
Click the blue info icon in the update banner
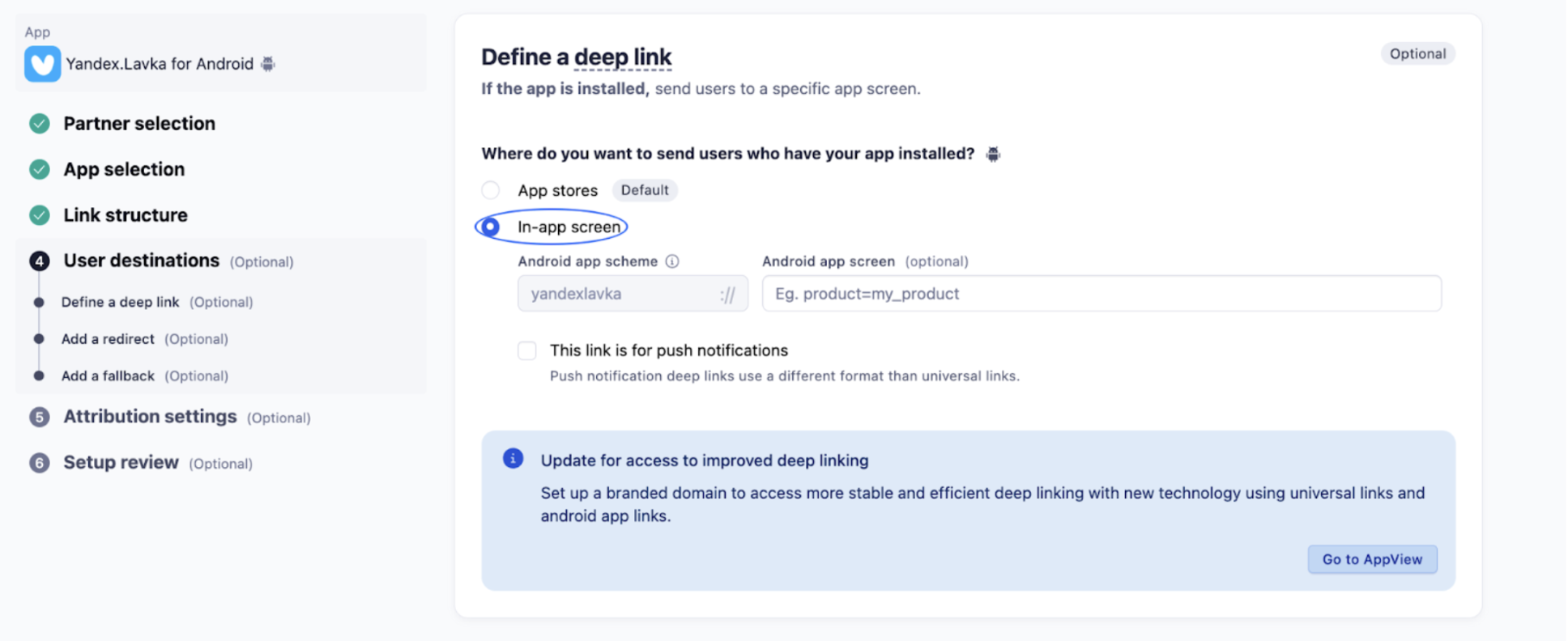click(513, 459)
